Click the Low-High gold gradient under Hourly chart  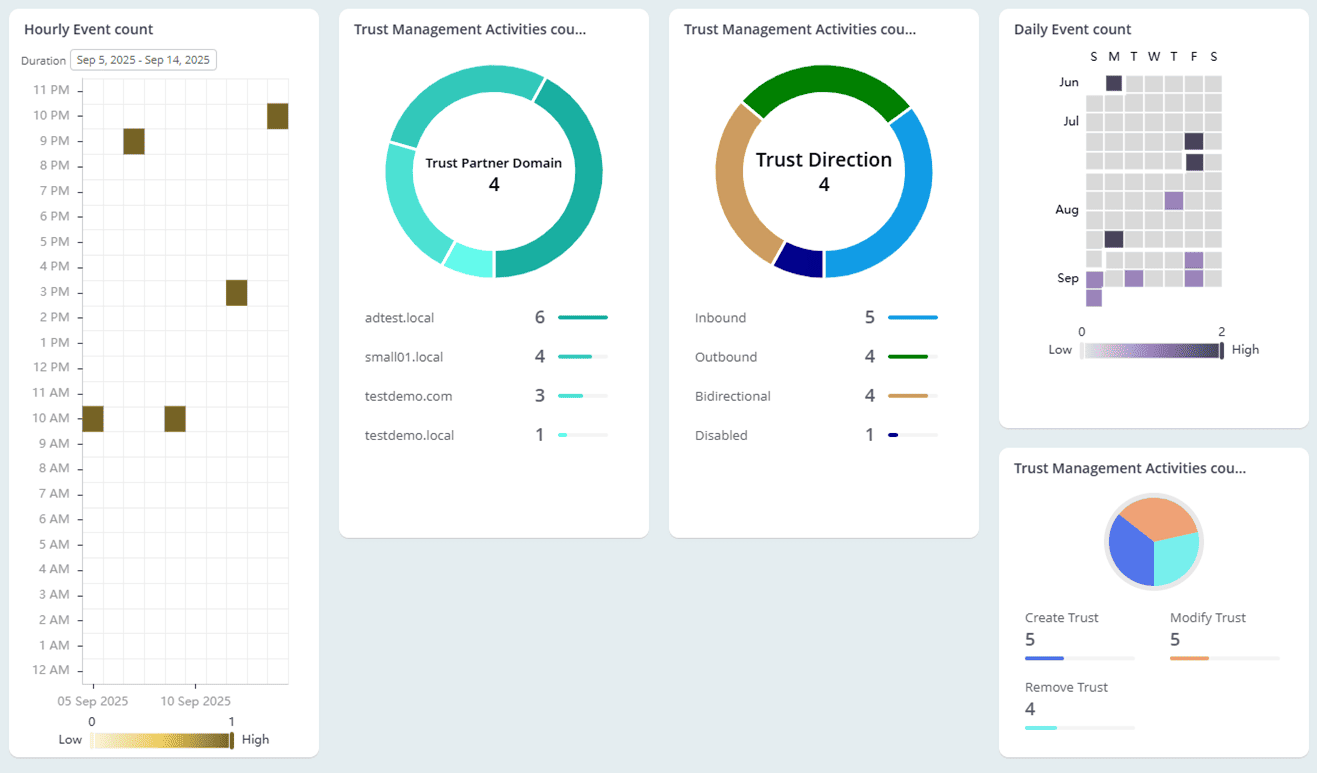(x=161, y=739)
